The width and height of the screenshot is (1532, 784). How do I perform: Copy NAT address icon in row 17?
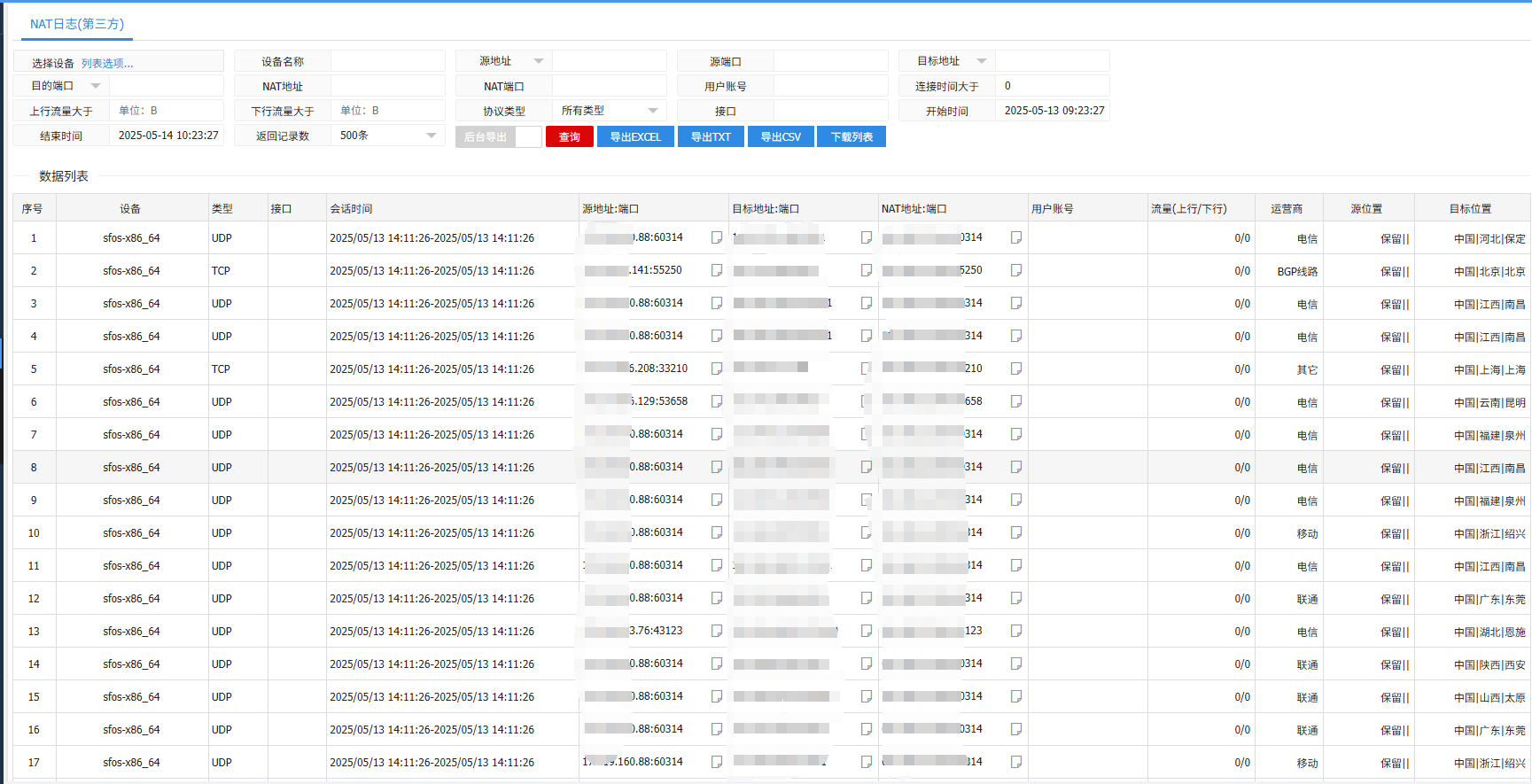coord(1016,762)
